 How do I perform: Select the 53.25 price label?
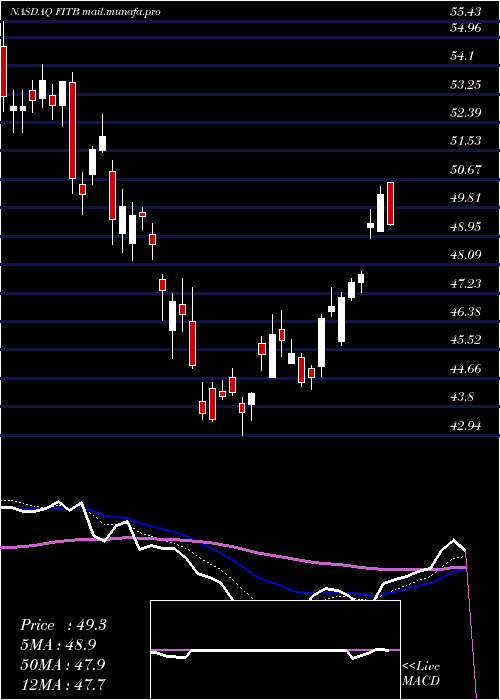466,84
